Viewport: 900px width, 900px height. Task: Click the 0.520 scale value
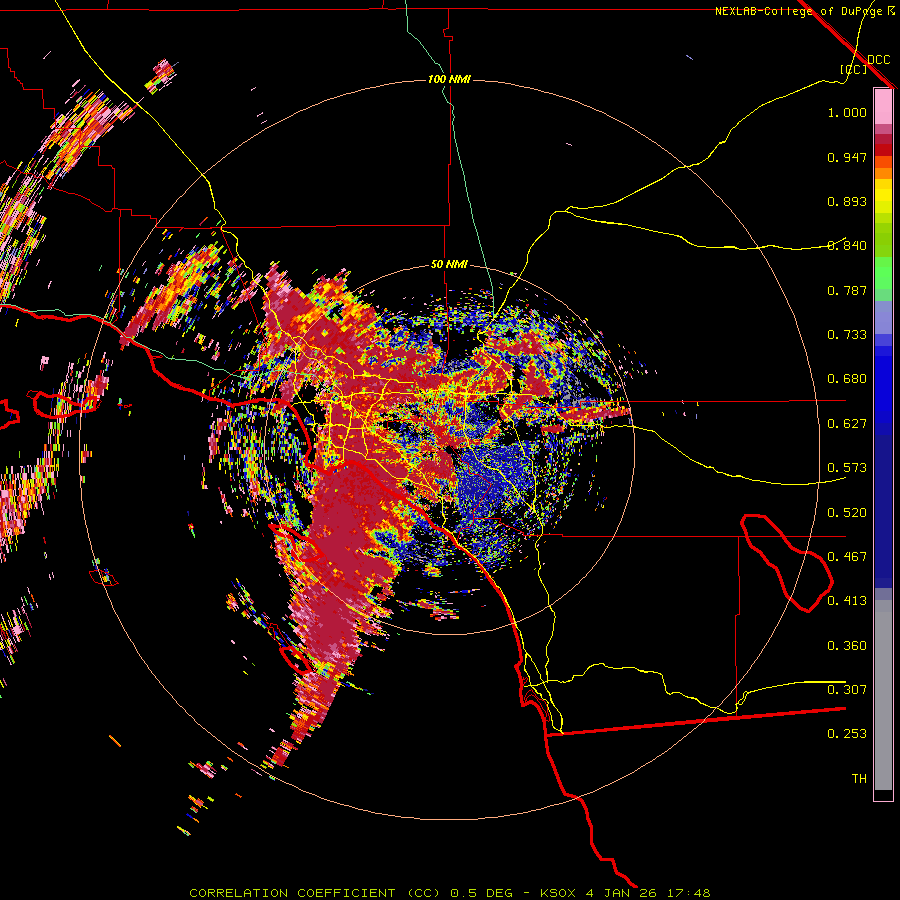(x=847, y=513)
